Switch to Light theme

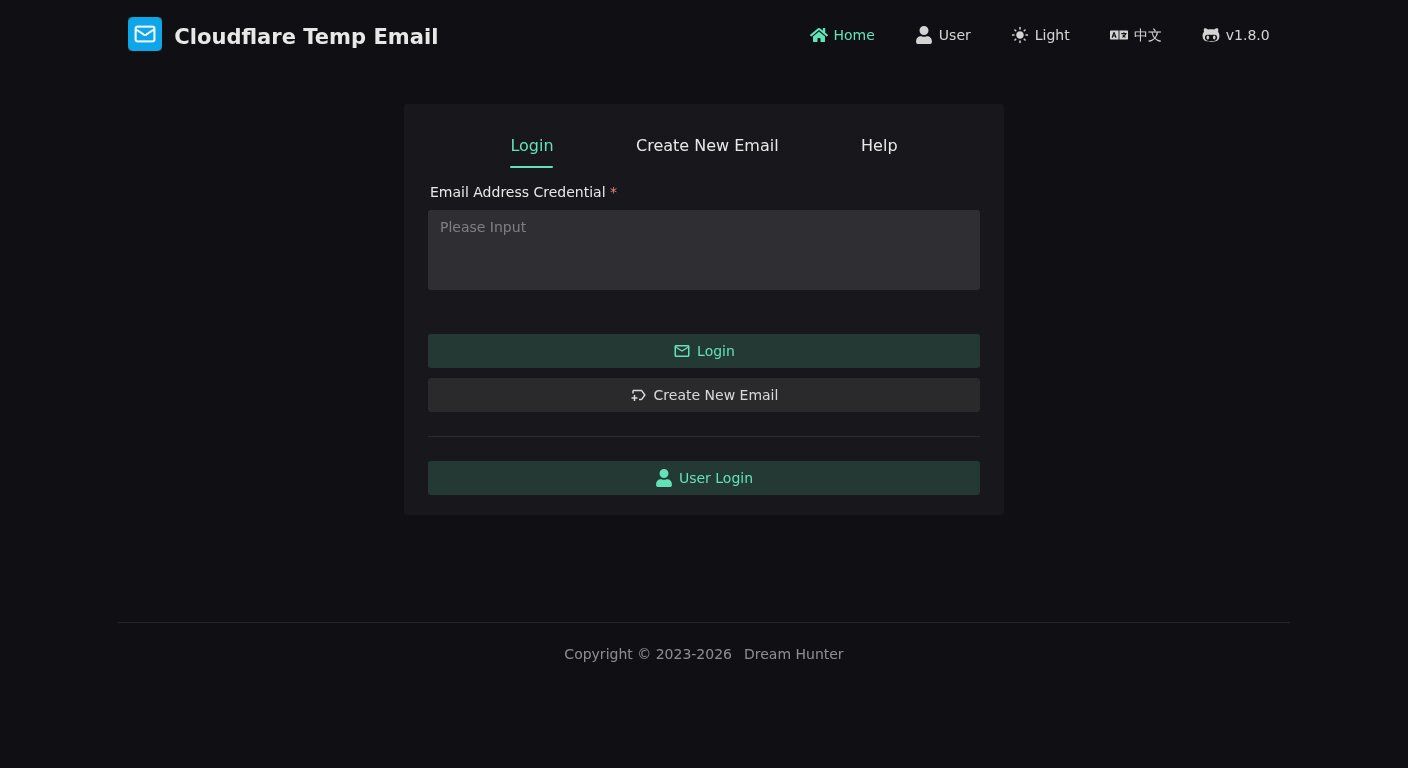click(1040, 35)
